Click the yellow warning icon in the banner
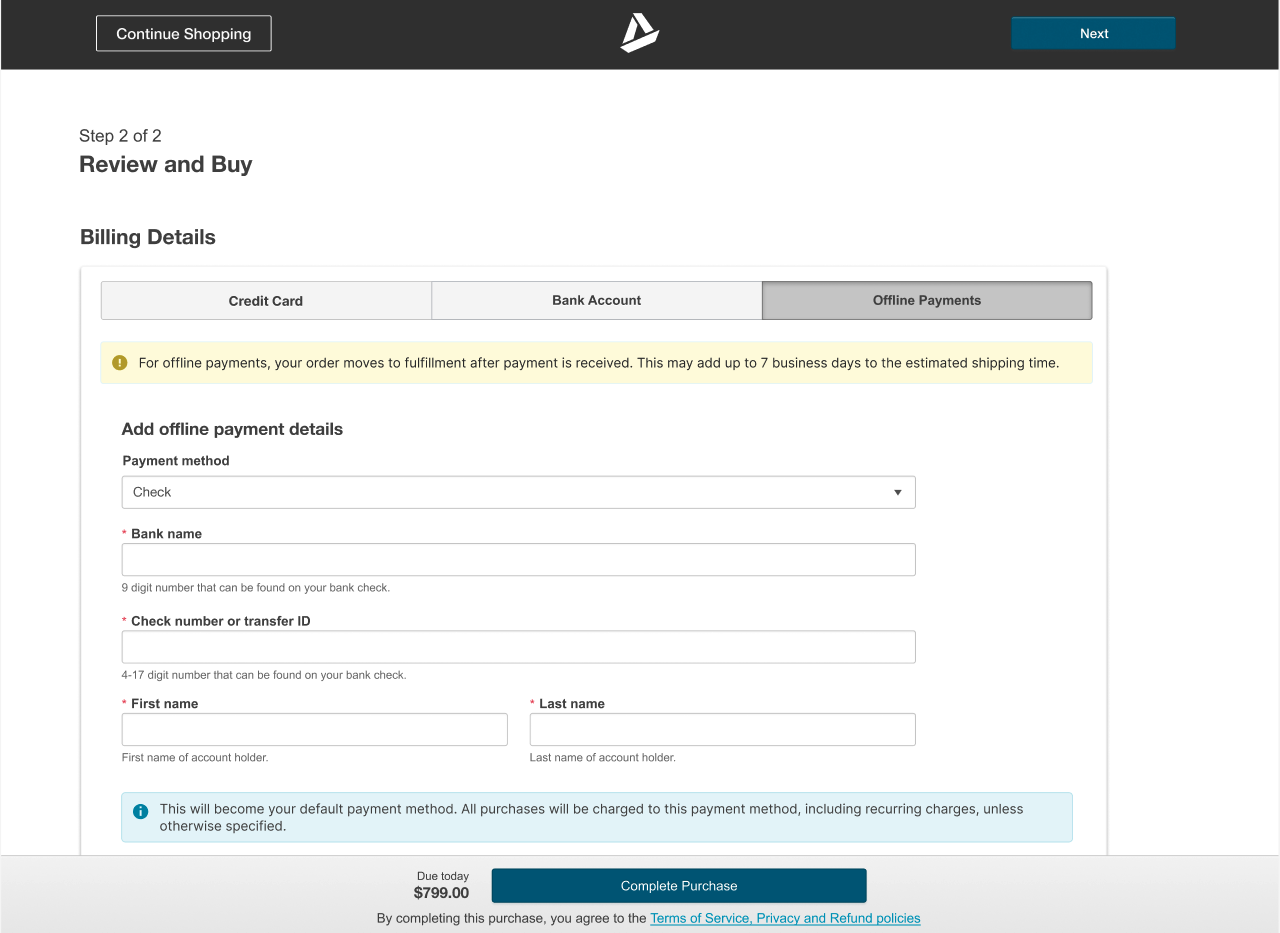Image resolution: width=1280 pixels, height=933 pixels. click(120, 363)
